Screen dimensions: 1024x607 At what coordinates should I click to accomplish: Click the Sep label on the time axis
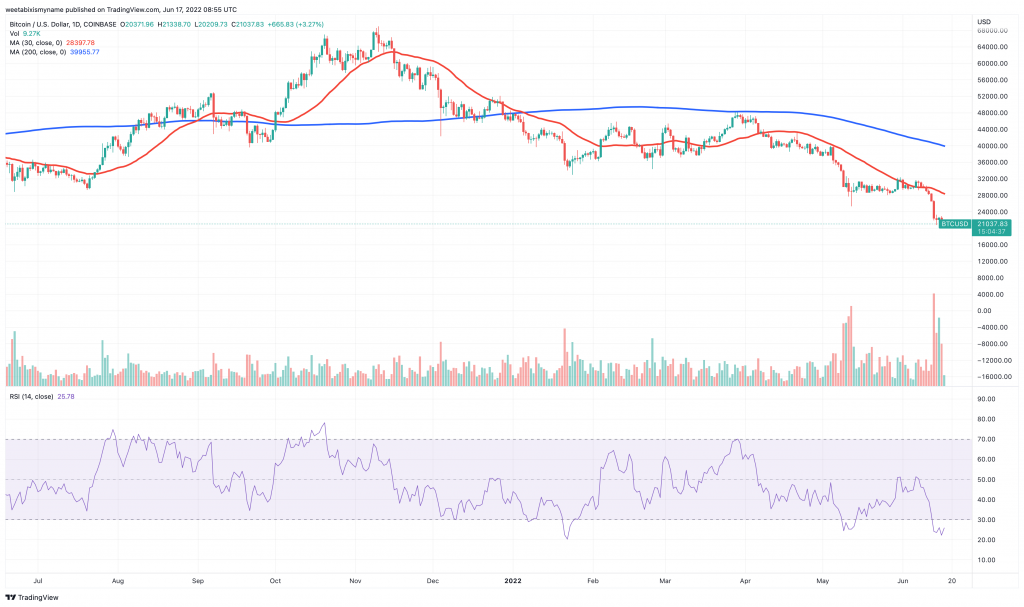pos(199,580)
